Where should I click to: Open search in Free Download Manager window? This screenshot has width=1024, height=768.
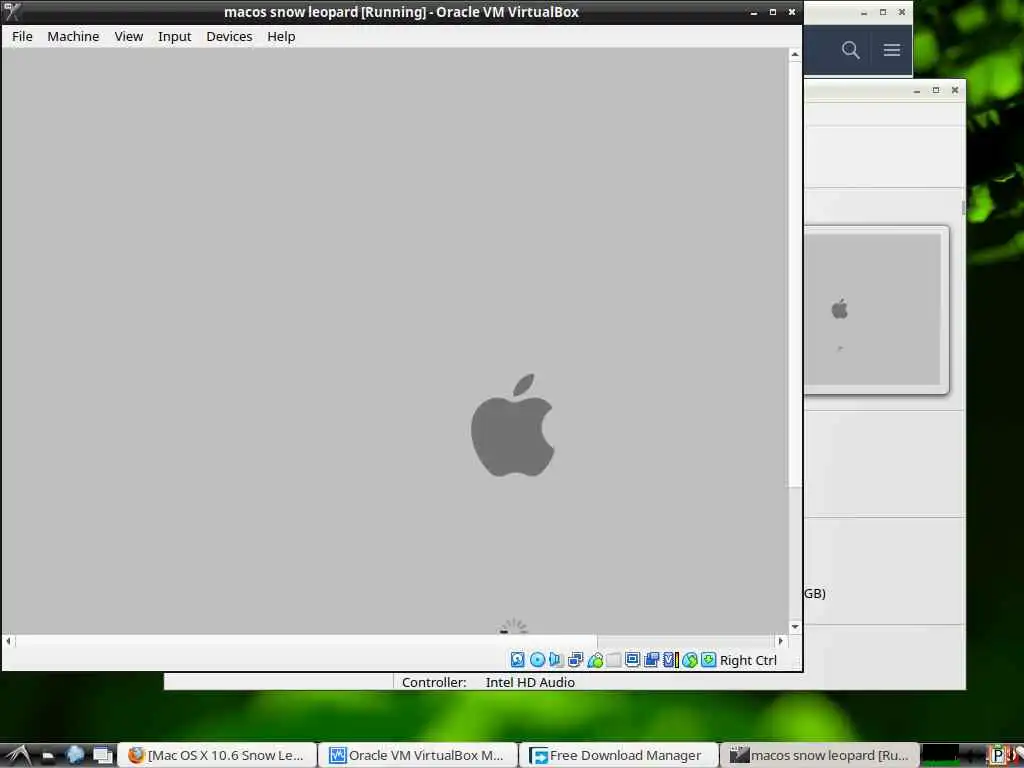point(850,50)
